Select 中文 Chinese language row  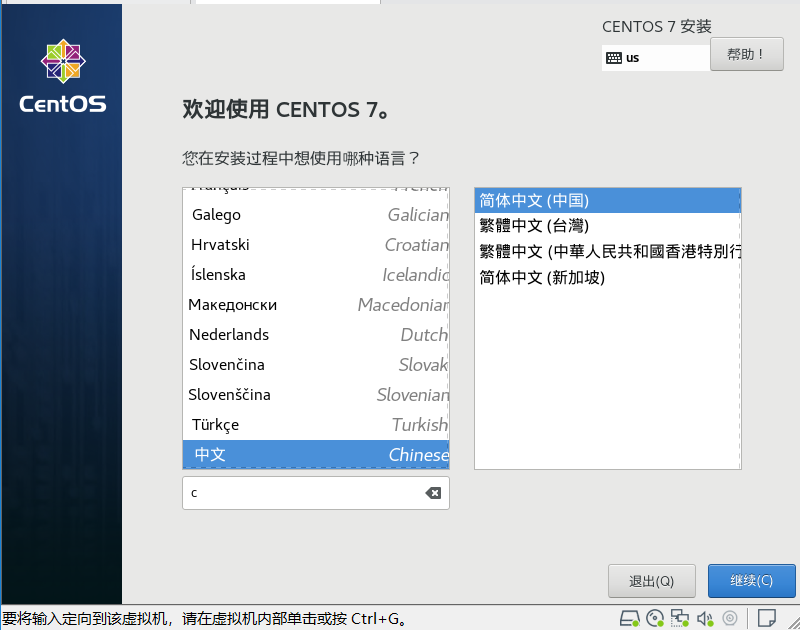point(316,455)
